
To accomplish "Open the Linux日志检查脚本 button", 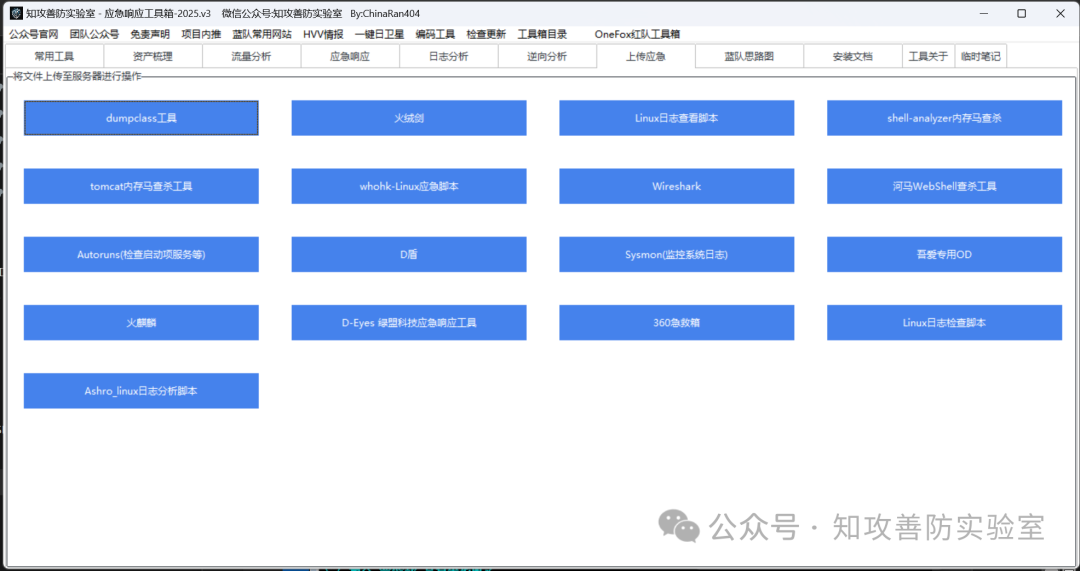I will (x=944, y=322).
